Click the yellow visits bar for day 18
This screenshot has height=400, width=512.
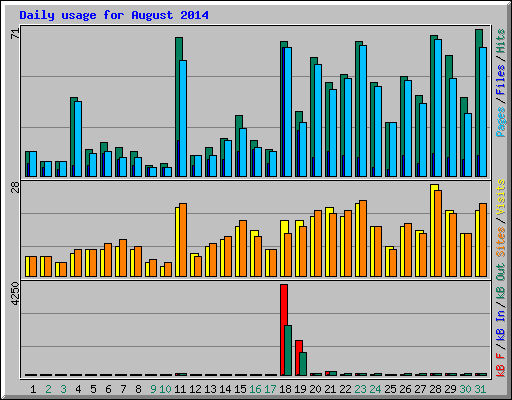pyautogui.click(x=283, y=248)
